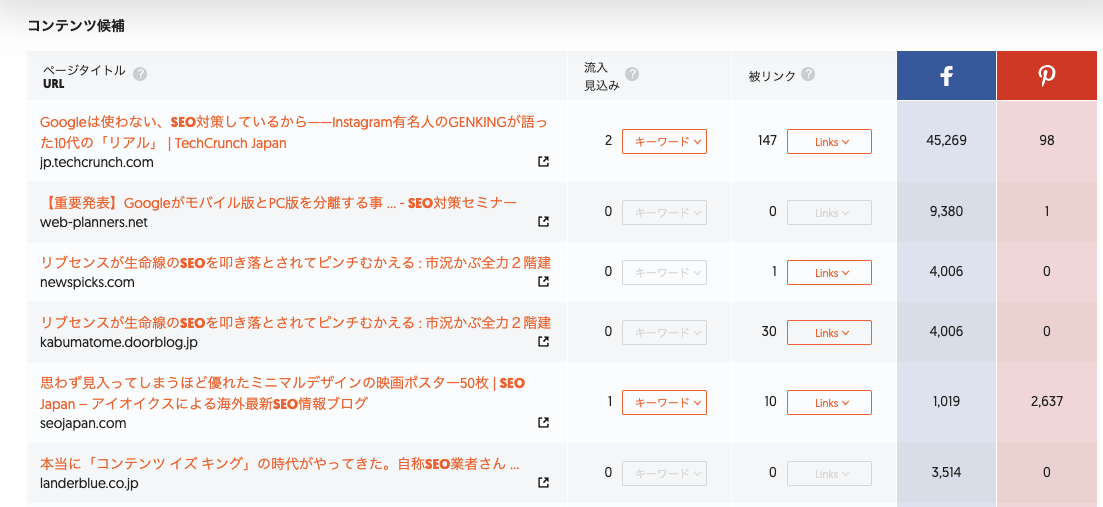Screen dimensions: 1103x507
Task: Click help icon next to 被リンク header
Action: 808,74
